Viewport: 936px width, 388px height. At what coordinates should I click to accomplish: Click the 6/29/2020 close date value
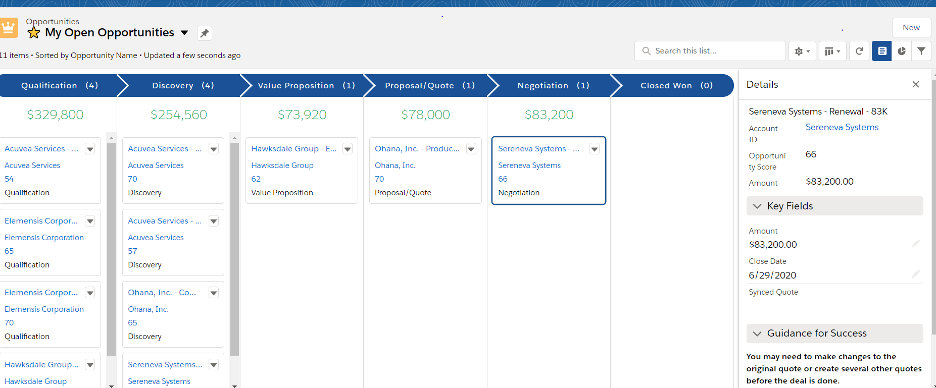pyautogui.click(x=772, y=275)
